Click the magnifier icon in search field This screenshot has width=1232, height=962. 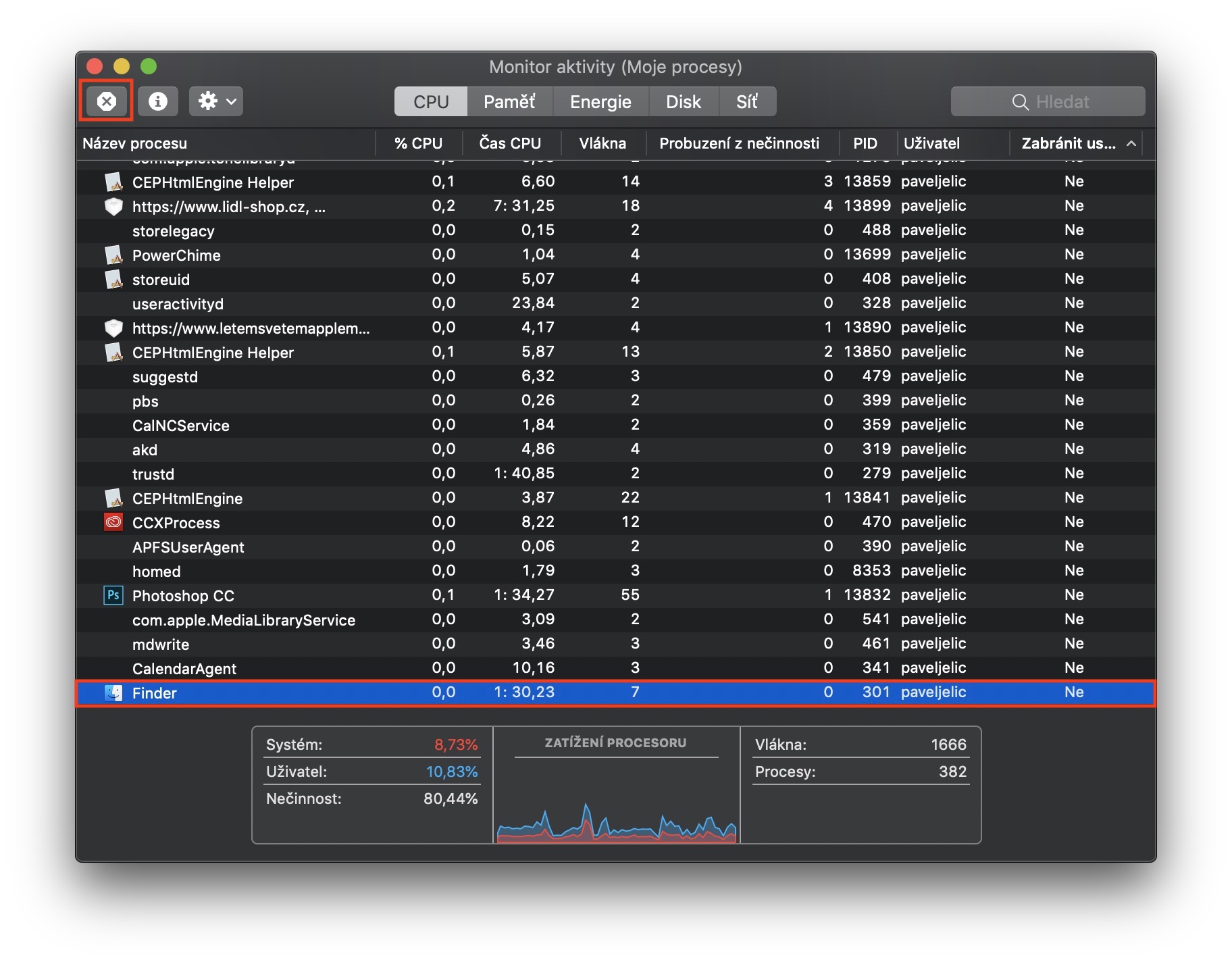tap(1020, 102)
